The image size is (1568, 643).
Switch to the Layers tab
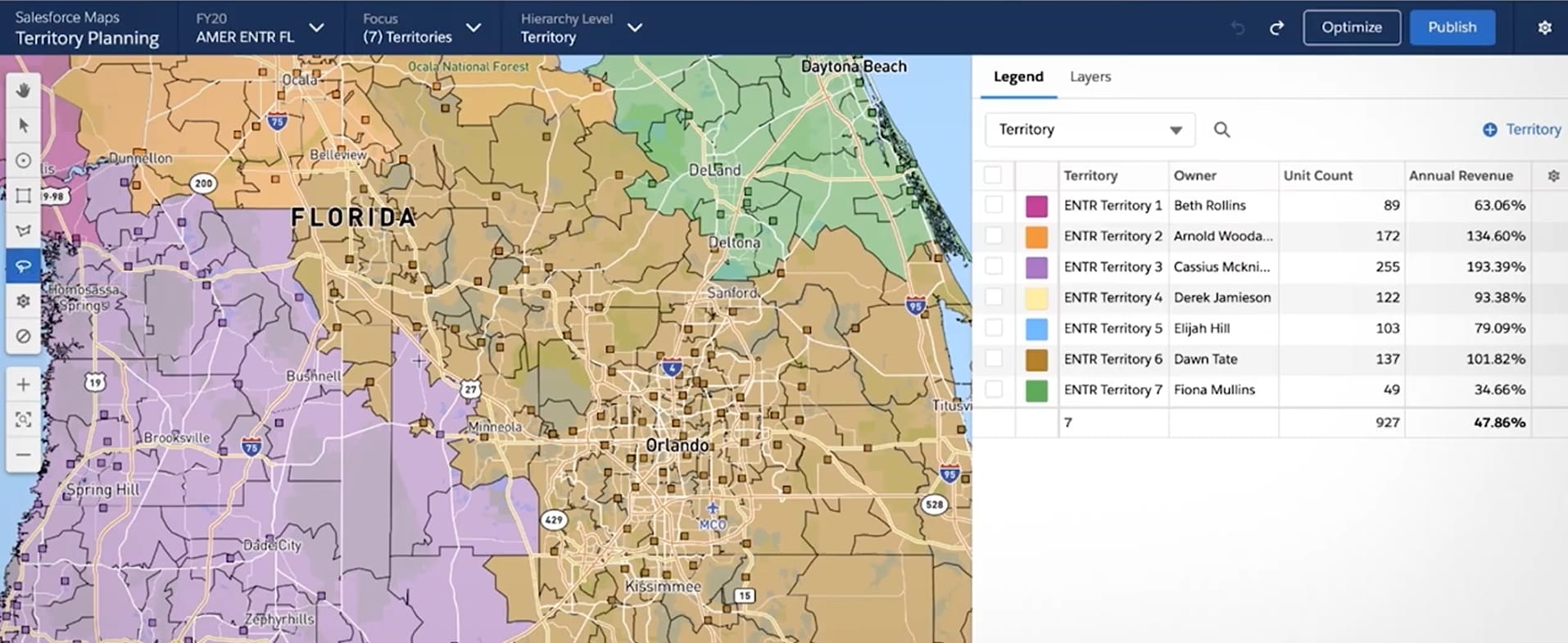pos(1090,77)
